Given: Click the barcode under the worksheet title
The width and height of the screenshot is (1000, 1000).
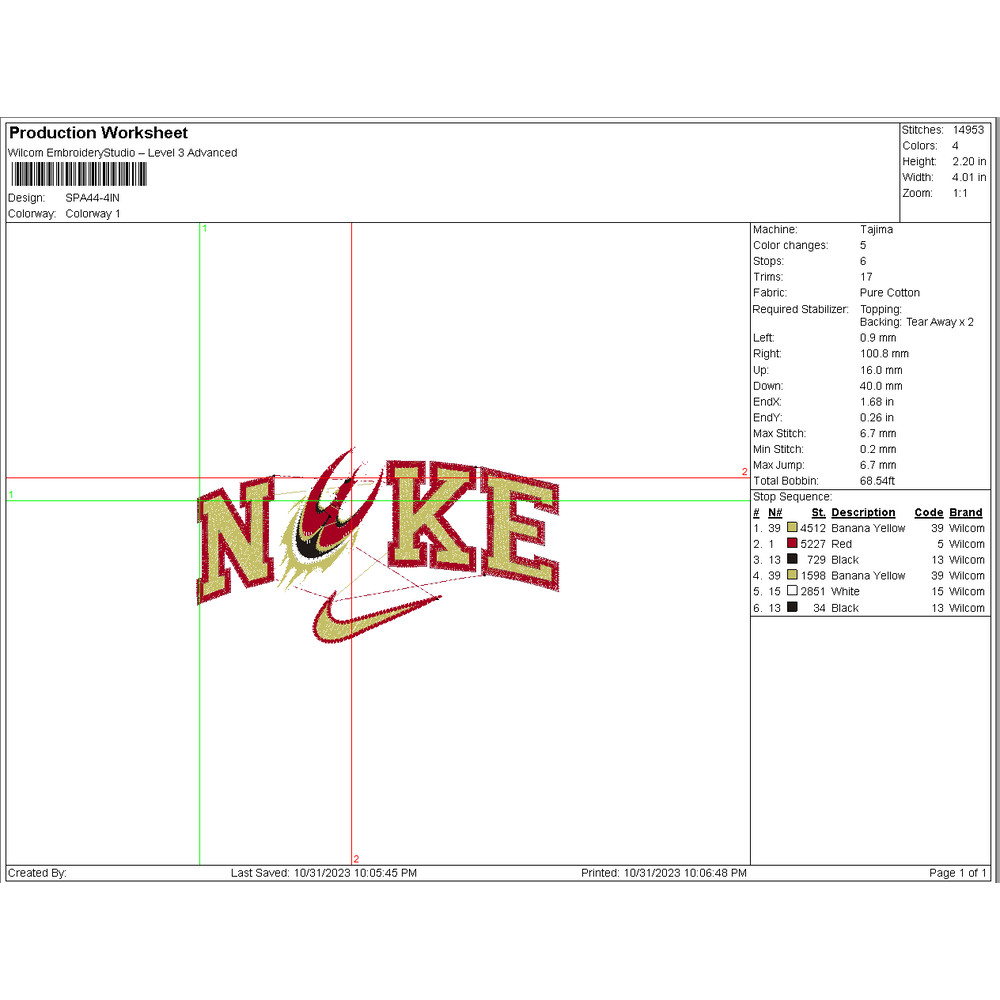Looking at the screenshot, I should tap(78, 175).
